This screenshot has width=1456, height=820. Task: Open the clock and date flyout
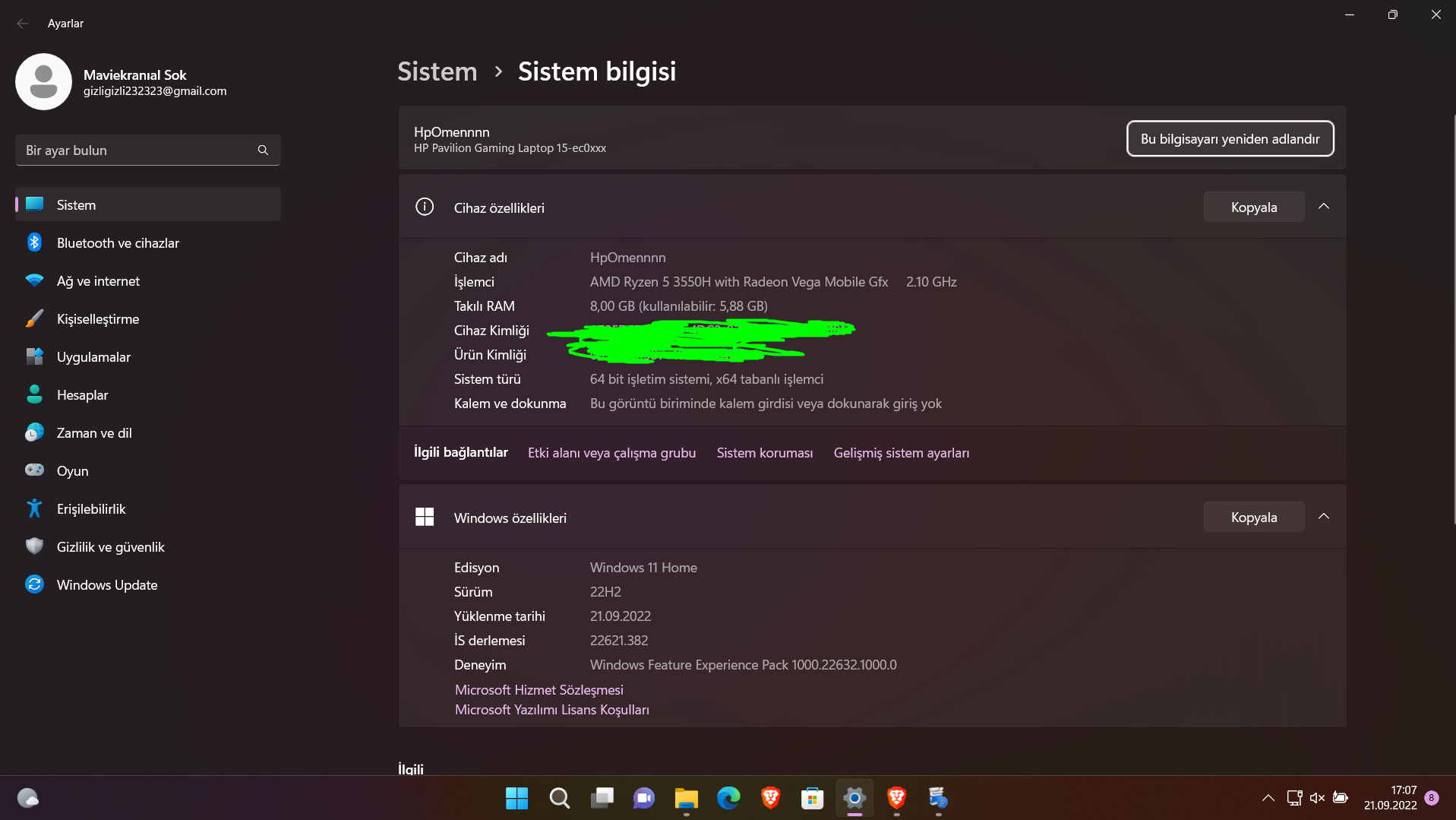(x=1391, y=798)
